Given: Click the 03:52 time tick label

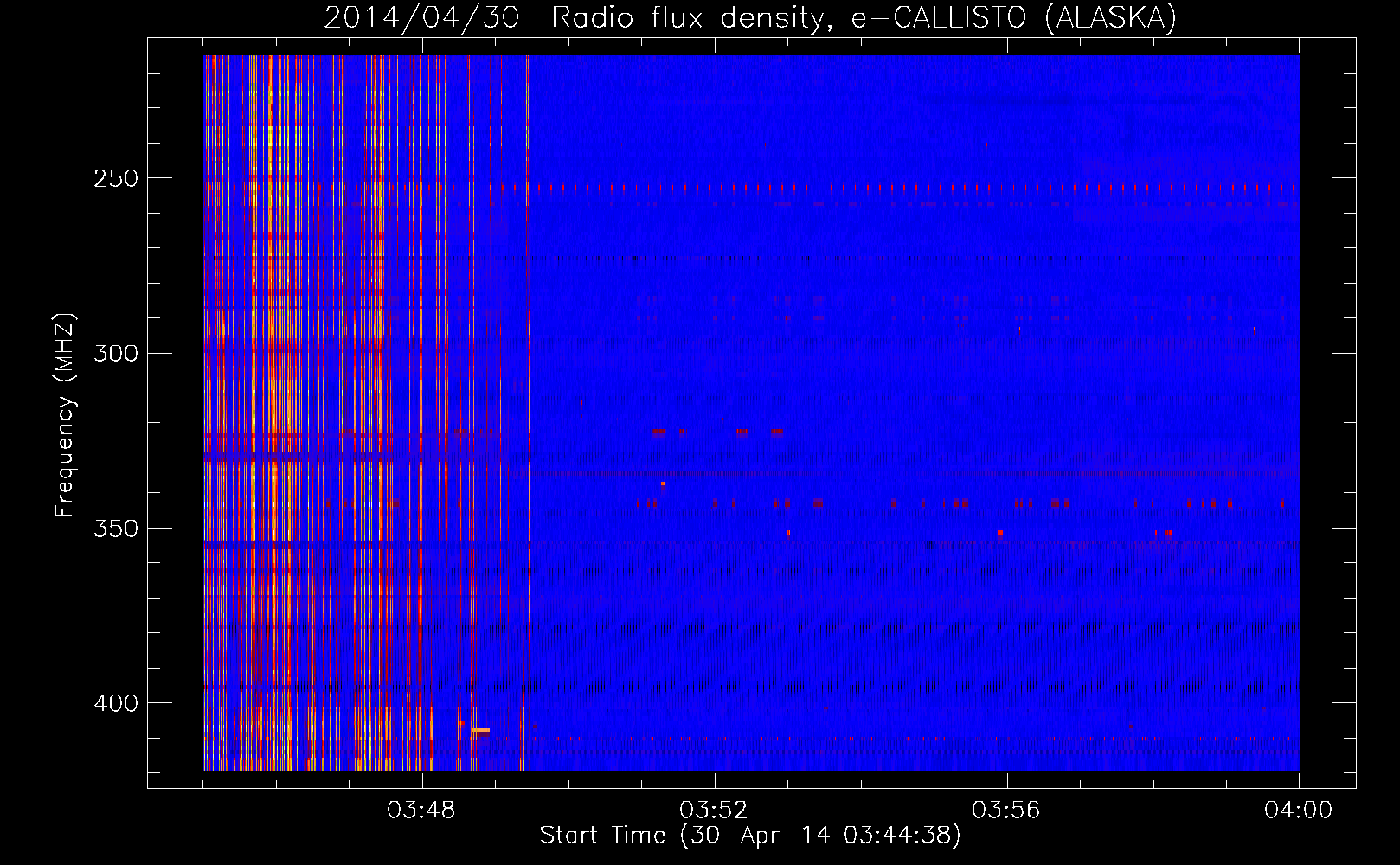Looking at the screenshot, I should [x=714, y=811].
